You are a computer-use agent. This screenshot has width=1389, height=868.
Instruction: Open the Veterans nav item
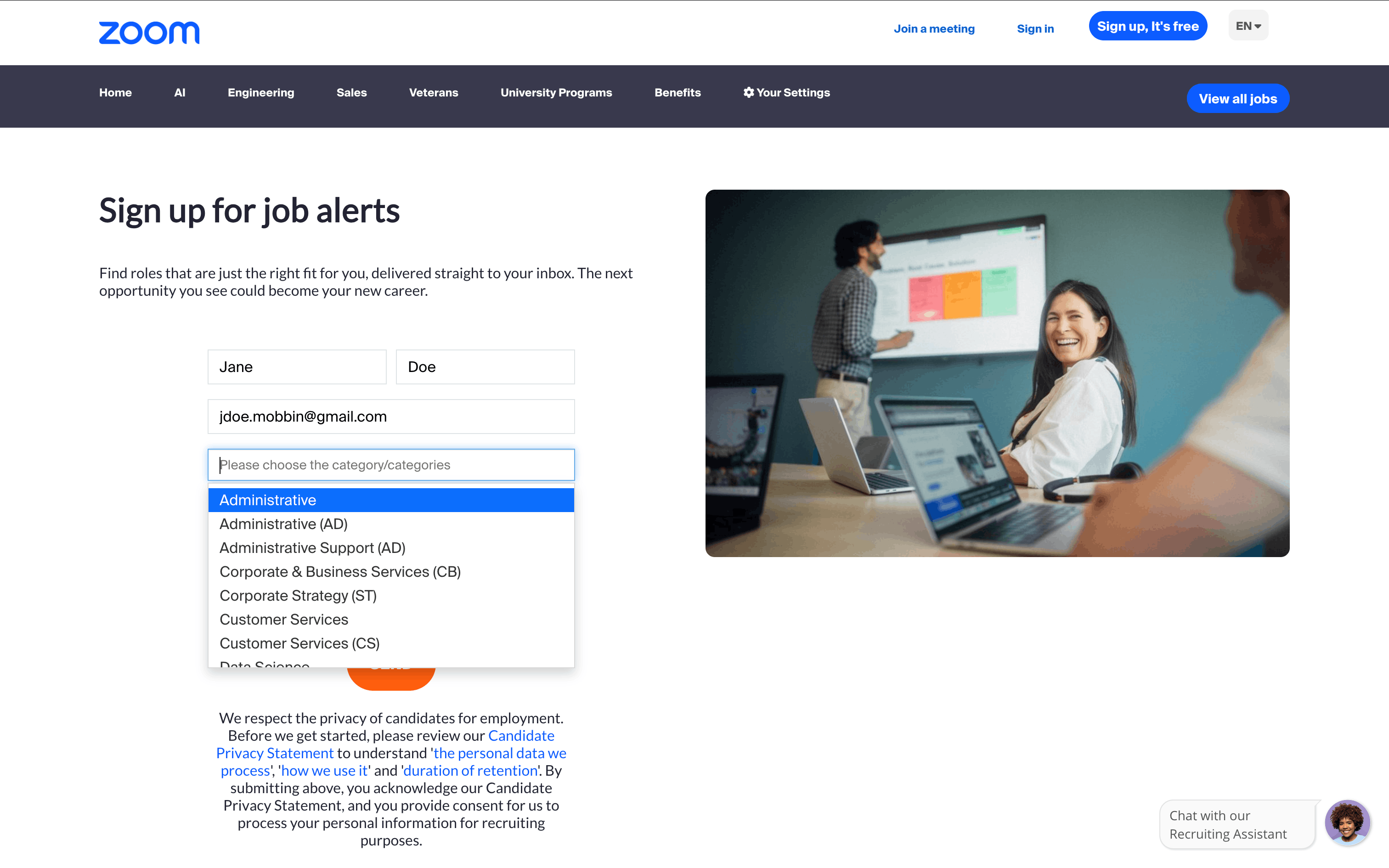point(433,92)
